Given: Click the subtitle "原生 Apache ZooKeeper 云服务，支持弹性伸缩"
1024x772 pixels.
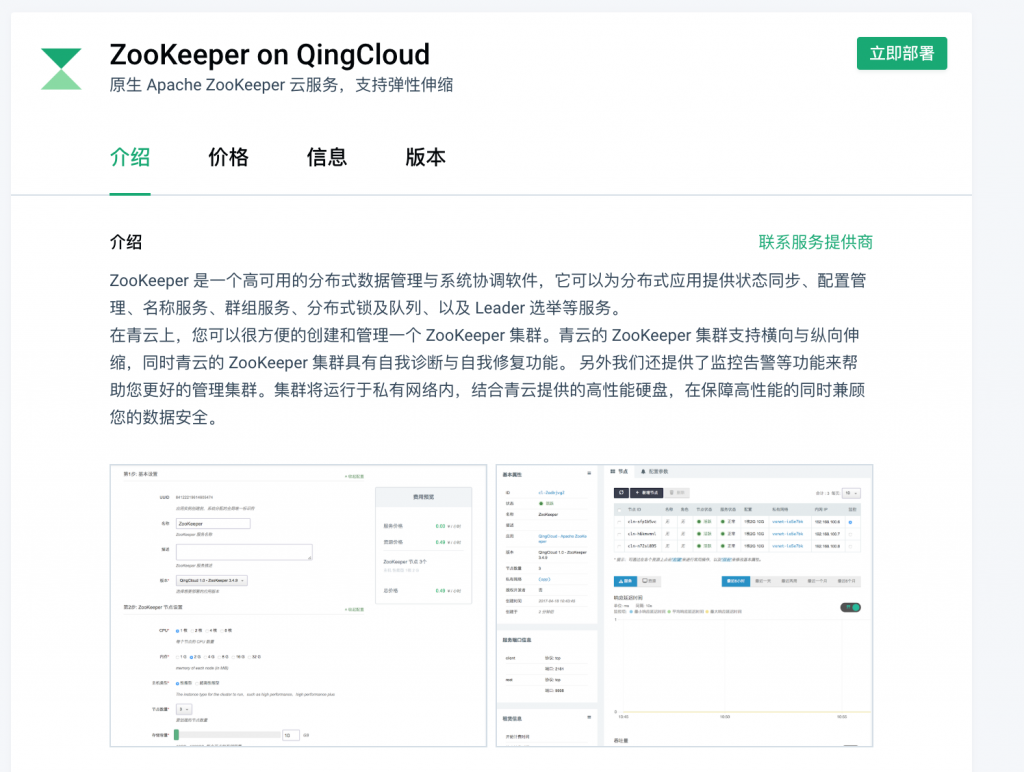Looking at the screenshot, I should point(281,86).
